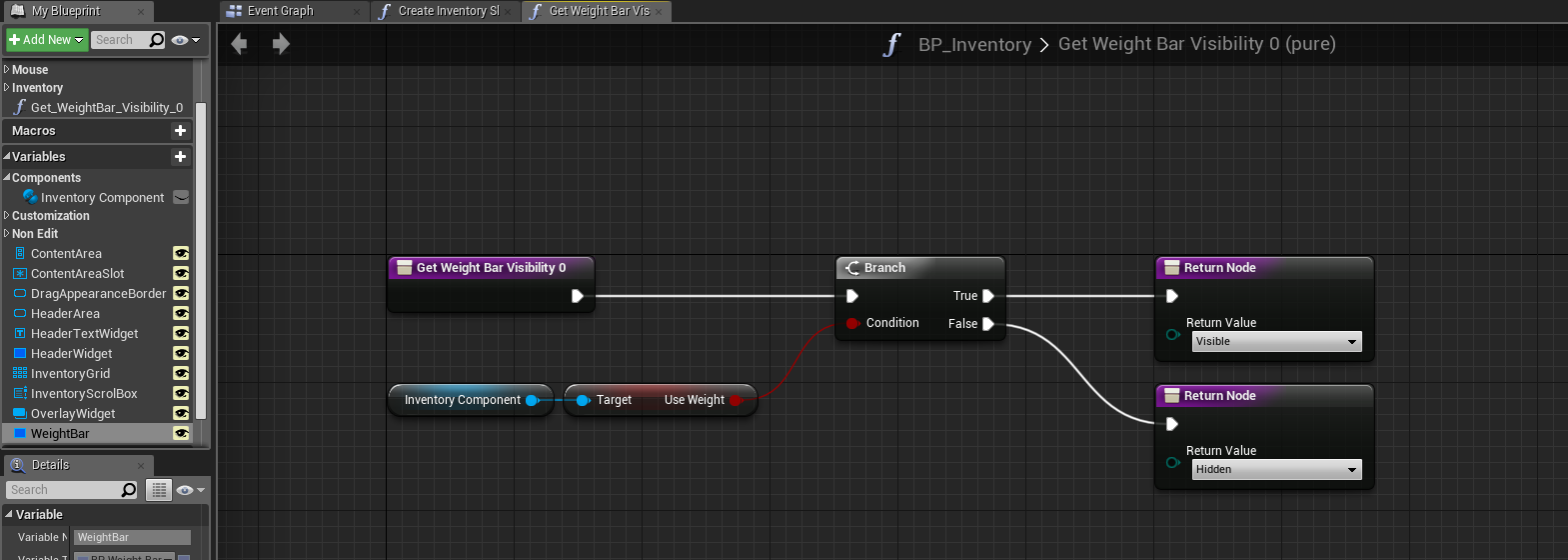Viewport: 1568px width, 560px height.
Task: Toggle visibility eye for DragAppearanceBorder variable
Action: 181,294
